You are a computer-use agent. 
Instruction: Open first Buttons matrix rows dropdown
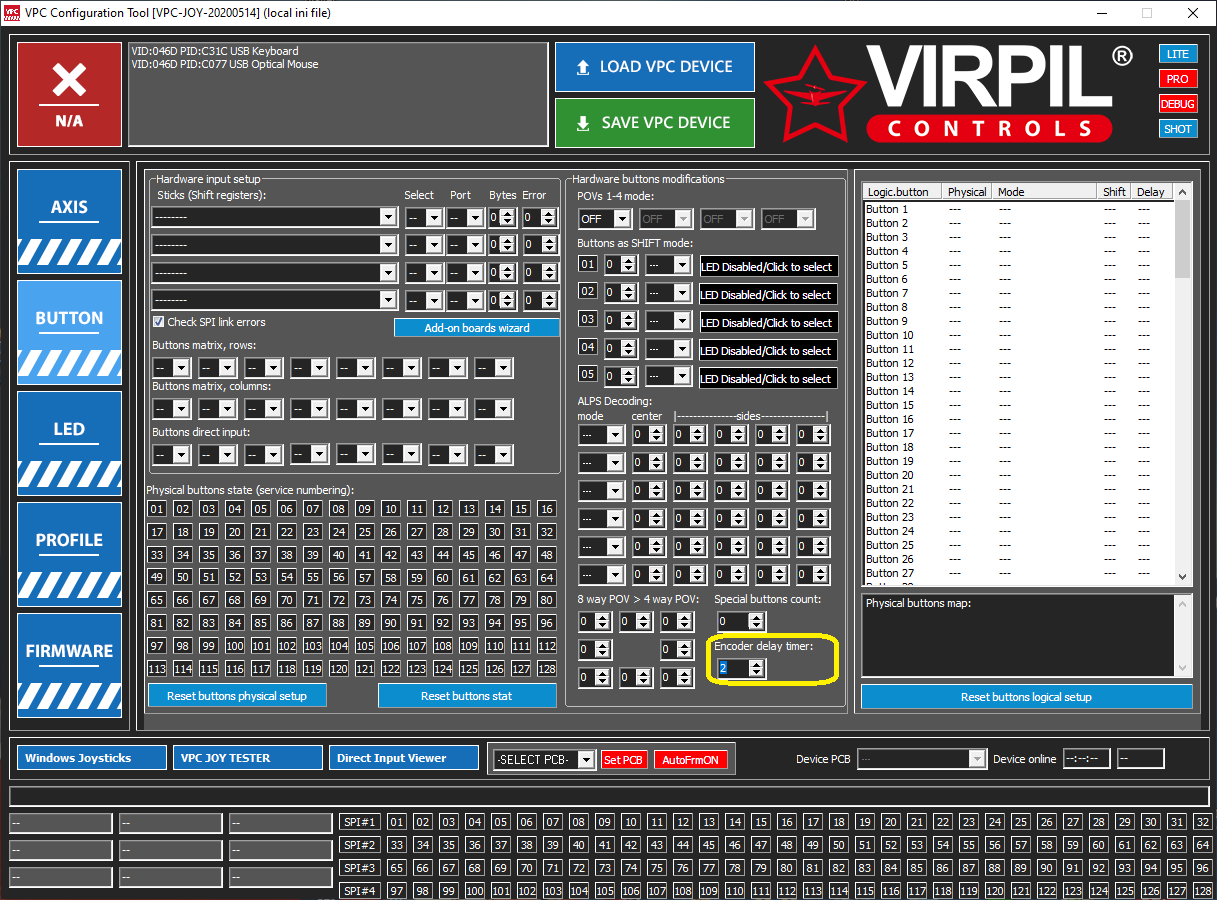171,368
